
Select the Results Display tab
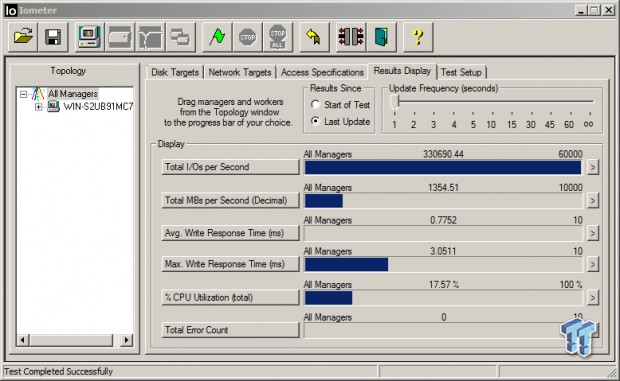point(402,71)
